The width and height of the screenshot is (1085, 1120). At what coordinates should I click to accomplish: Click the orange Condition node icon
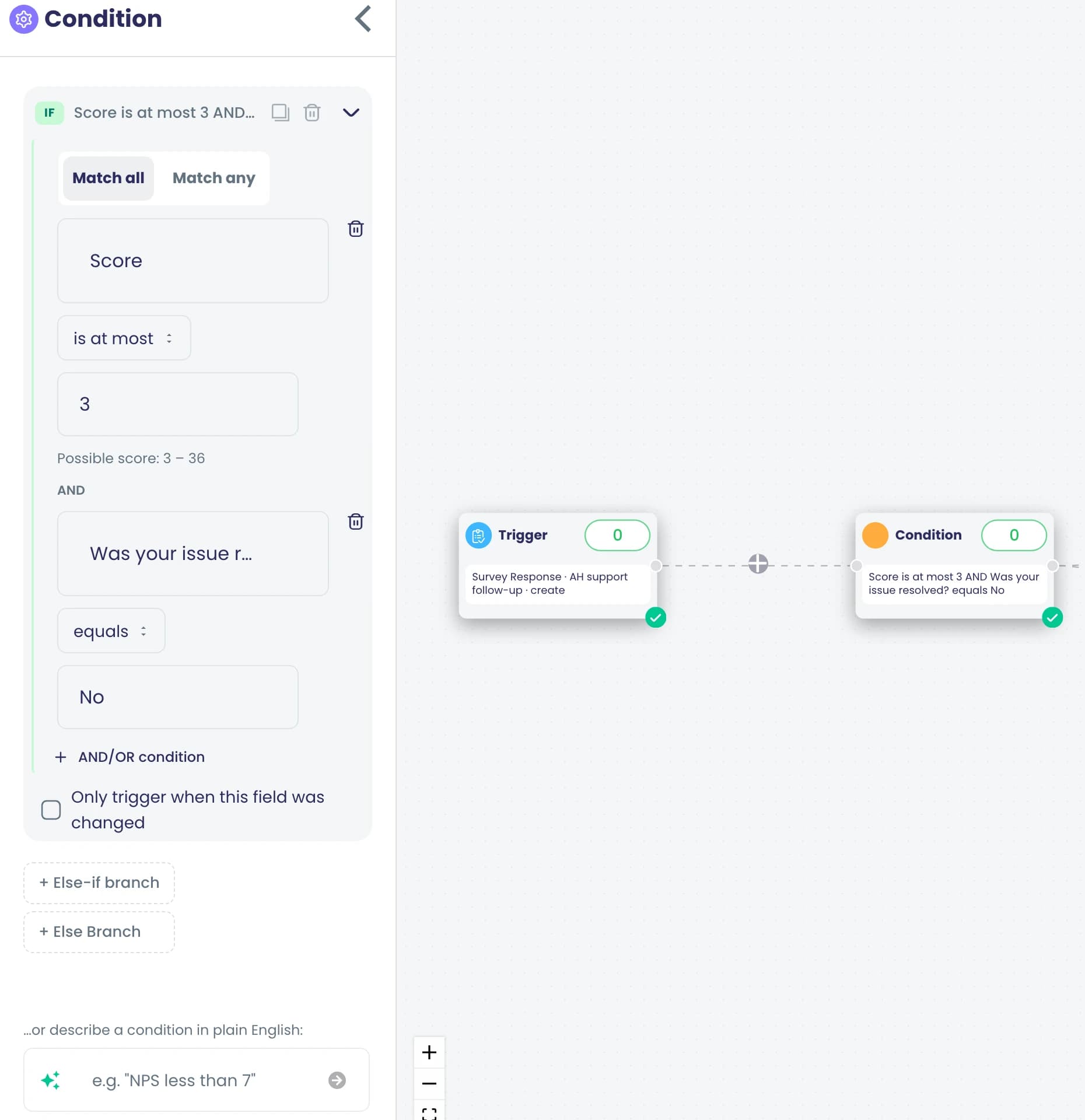pyautogui.click(x=875, y=535)
